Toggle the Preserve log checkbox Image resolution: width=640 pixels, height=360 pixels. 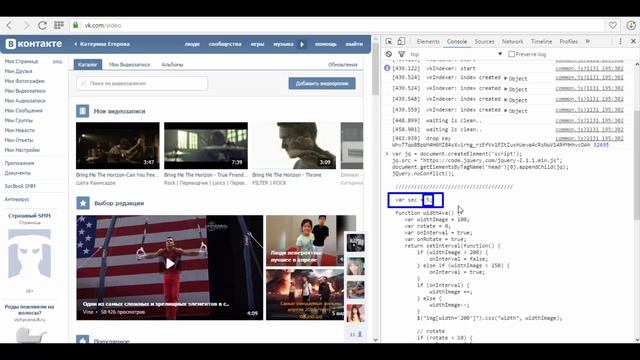[511, 54]
